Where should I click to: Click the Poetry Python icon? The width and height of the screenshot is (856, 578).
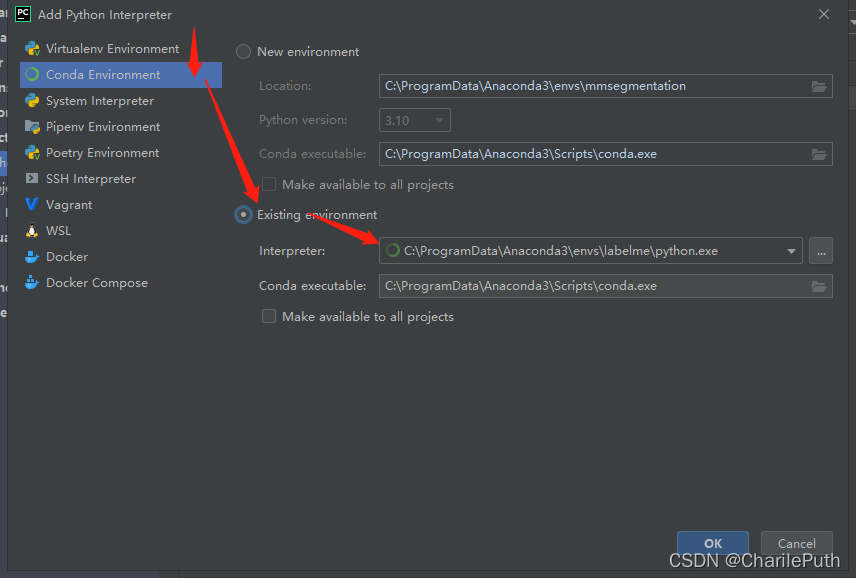pos(32,153)
